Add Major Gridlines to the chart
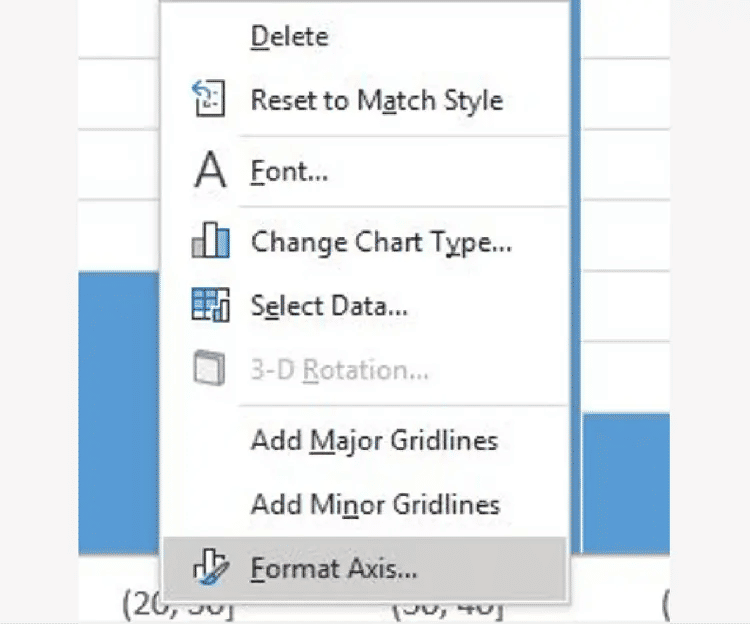Image resolution: width=750 pixels, height=624 pixels. point(375,440)
